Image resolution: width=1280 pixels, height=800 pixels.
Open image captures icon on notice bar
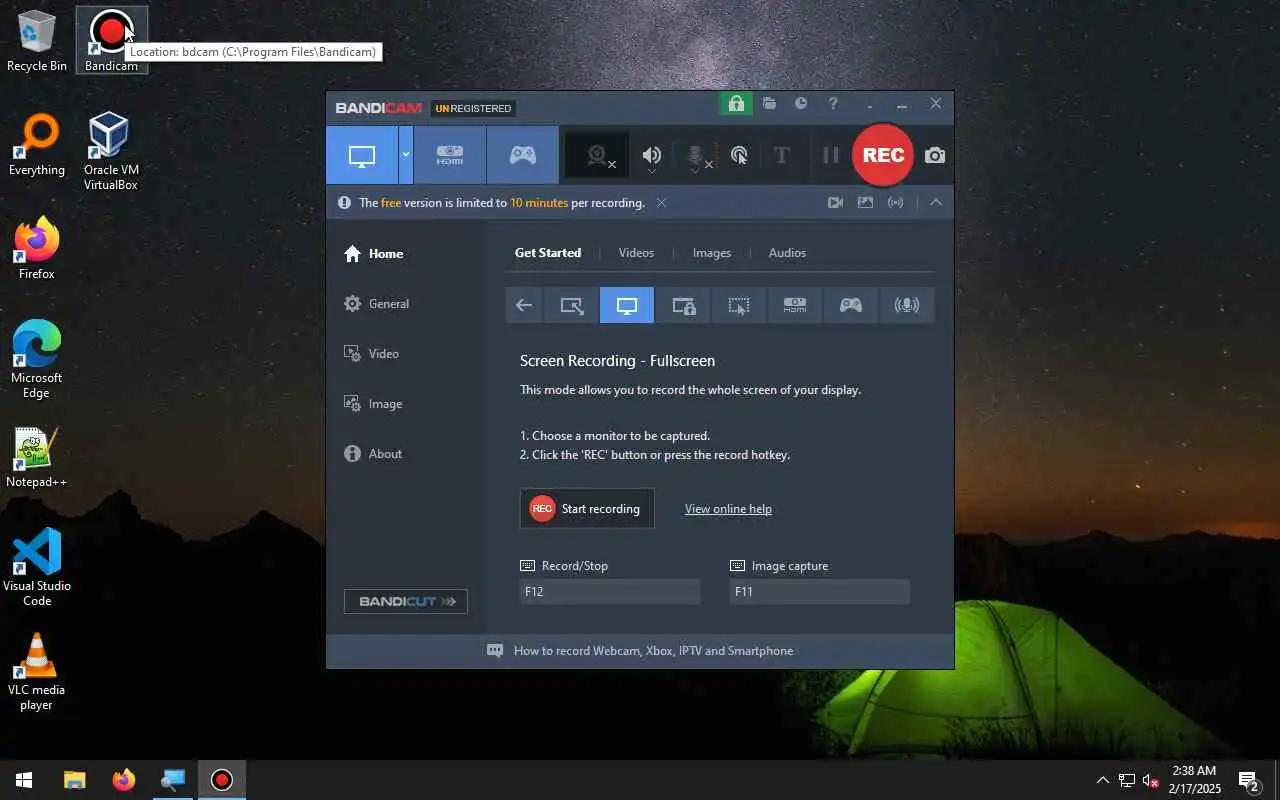(x=865, y=203)
